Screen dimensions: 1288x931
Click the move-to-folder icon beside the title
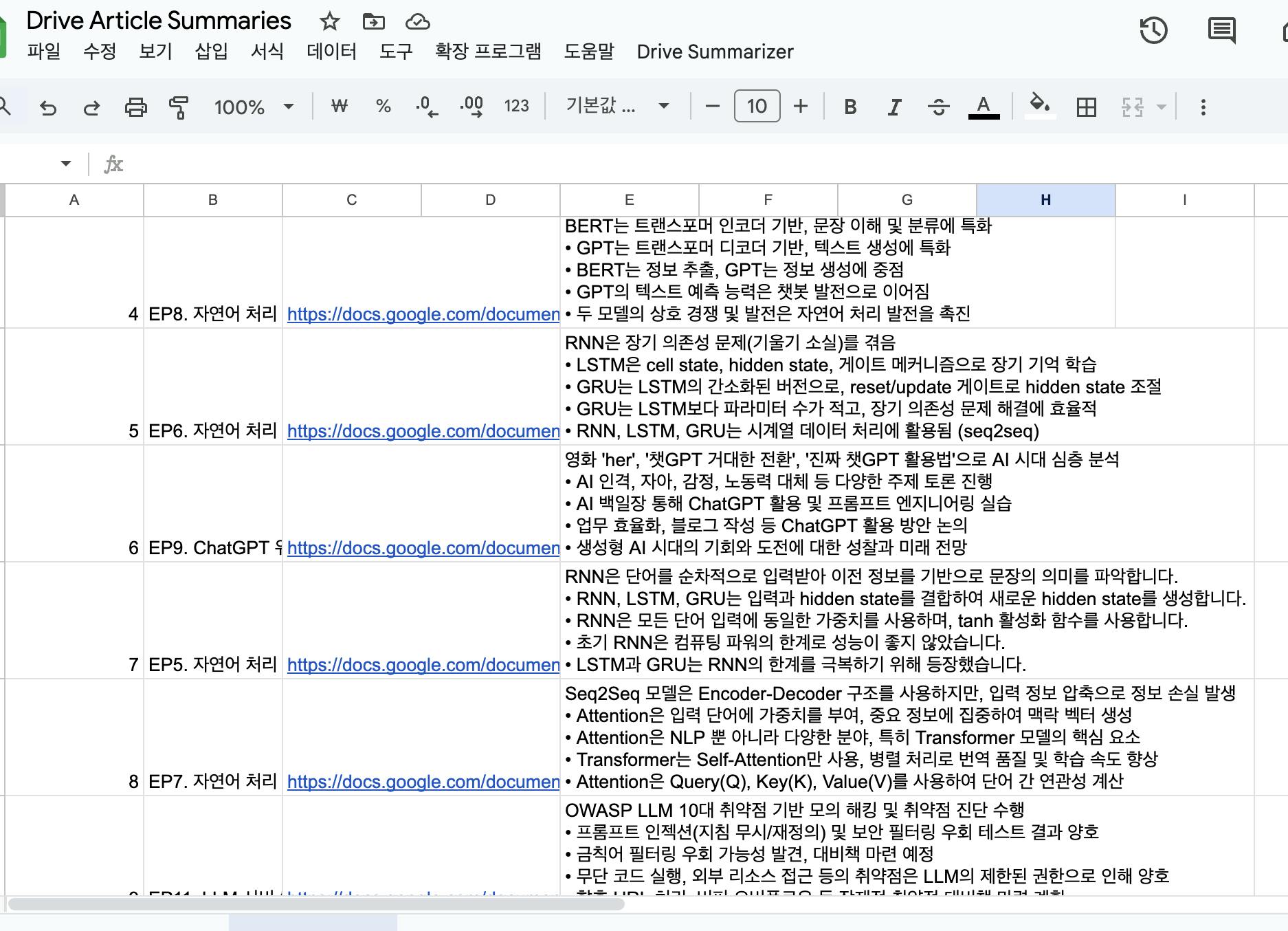tap(373, 21)
